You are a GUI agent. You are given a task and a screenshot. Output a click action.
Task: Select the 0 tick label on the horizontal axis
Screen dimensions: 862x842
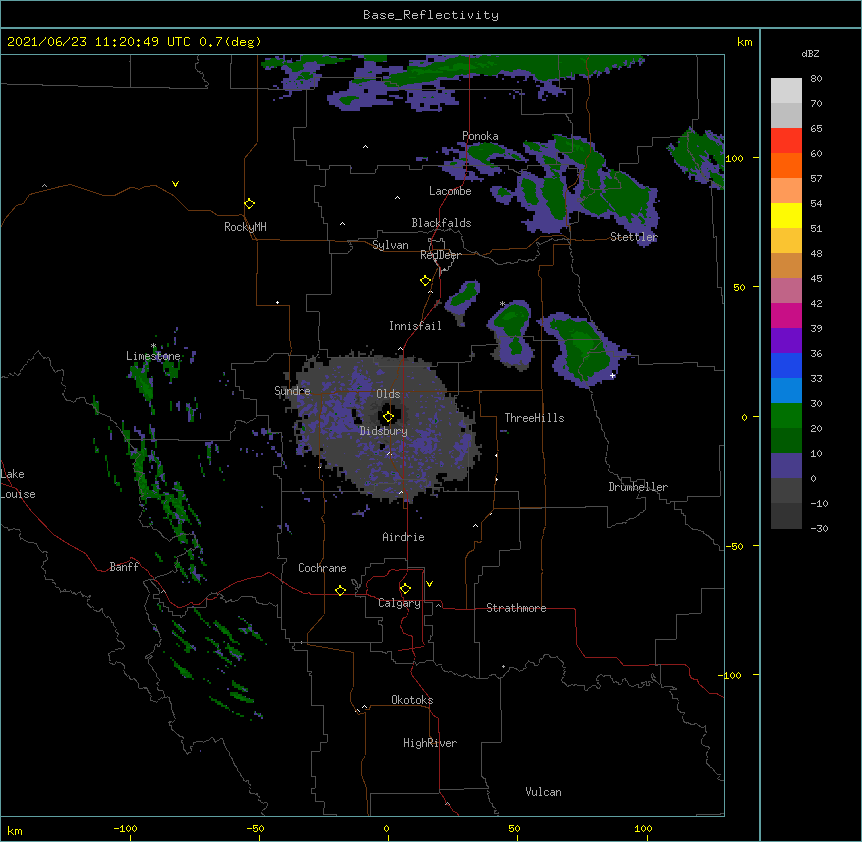click(386, 828)
